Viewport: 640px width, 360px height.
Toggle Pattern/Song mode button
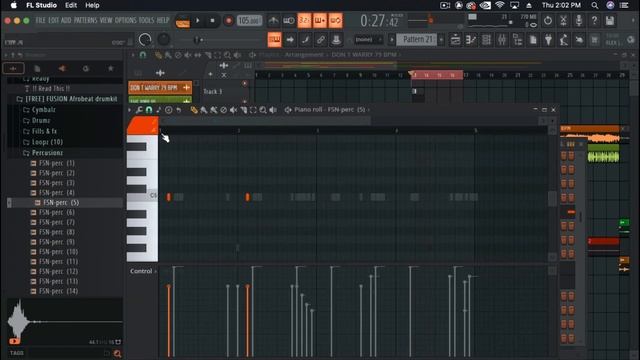click(x=182, y=20)
